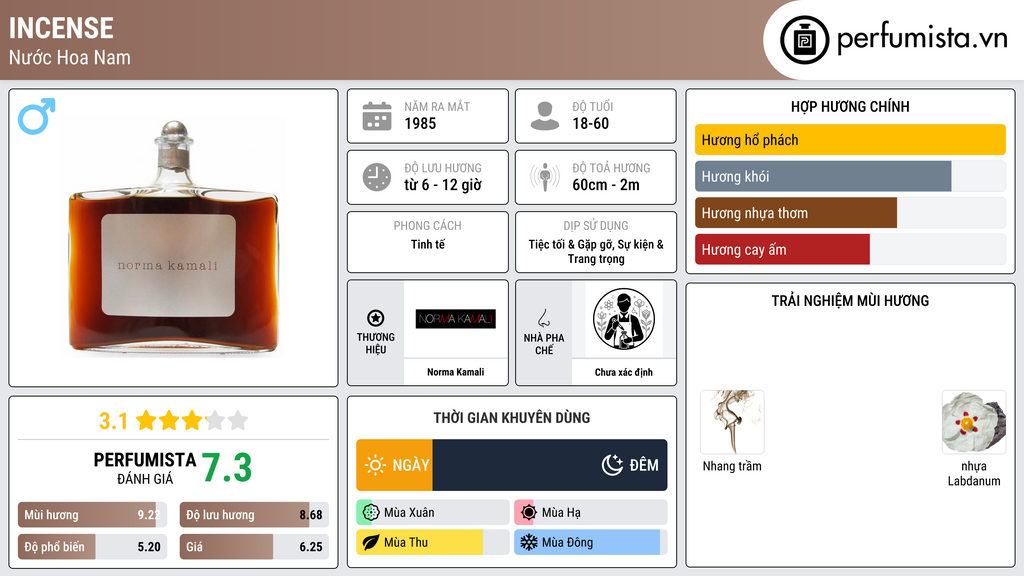Click the Norma Kamali brand name caption

point(456,372)
